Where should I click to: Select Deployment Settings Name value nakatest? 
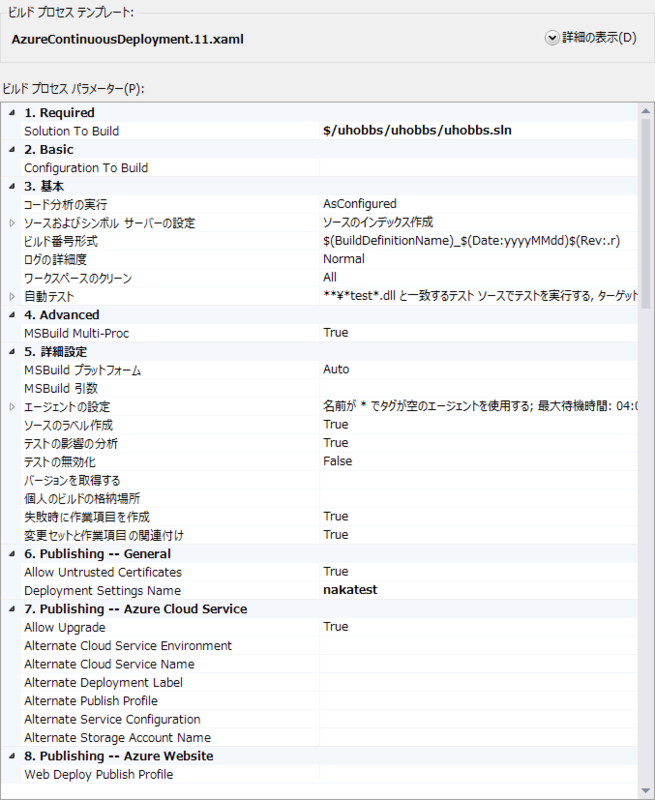coord(350,590)
